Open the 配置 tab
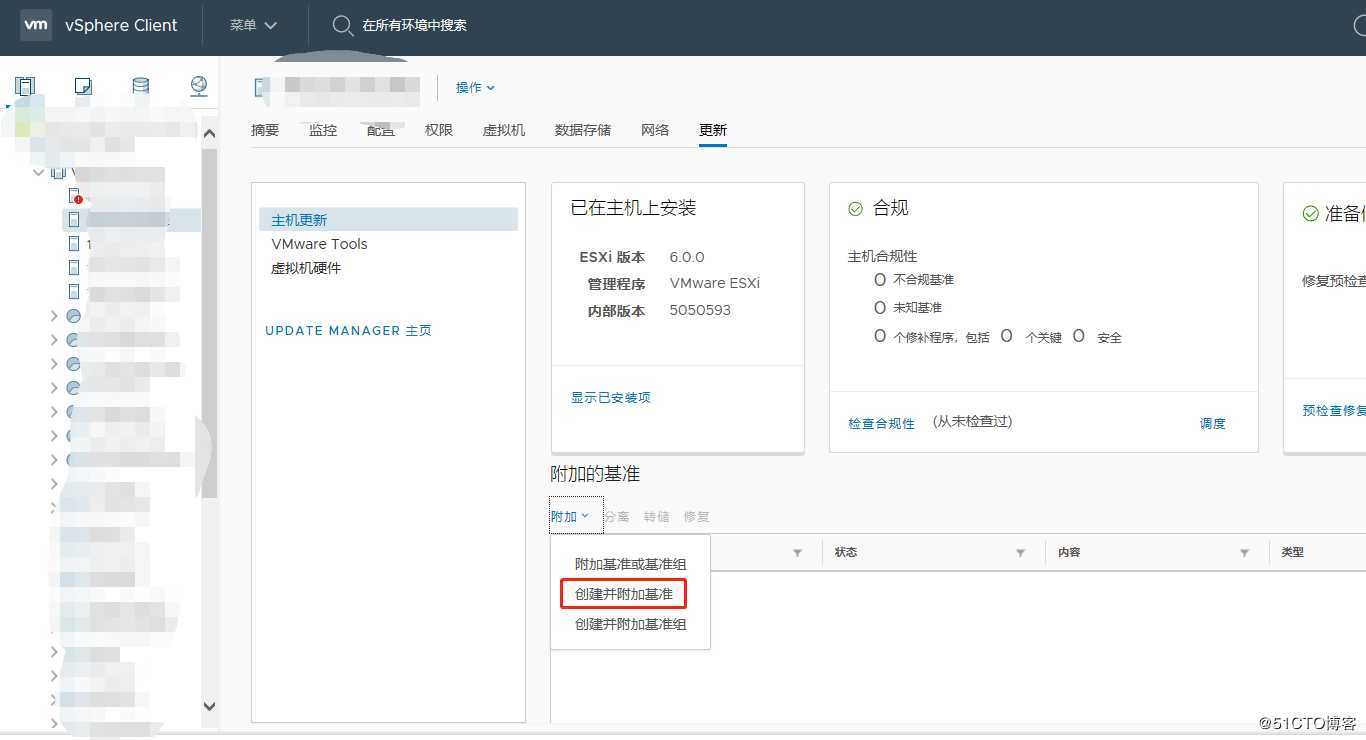This screenshot has height=740, width=1366. (381, 130)
